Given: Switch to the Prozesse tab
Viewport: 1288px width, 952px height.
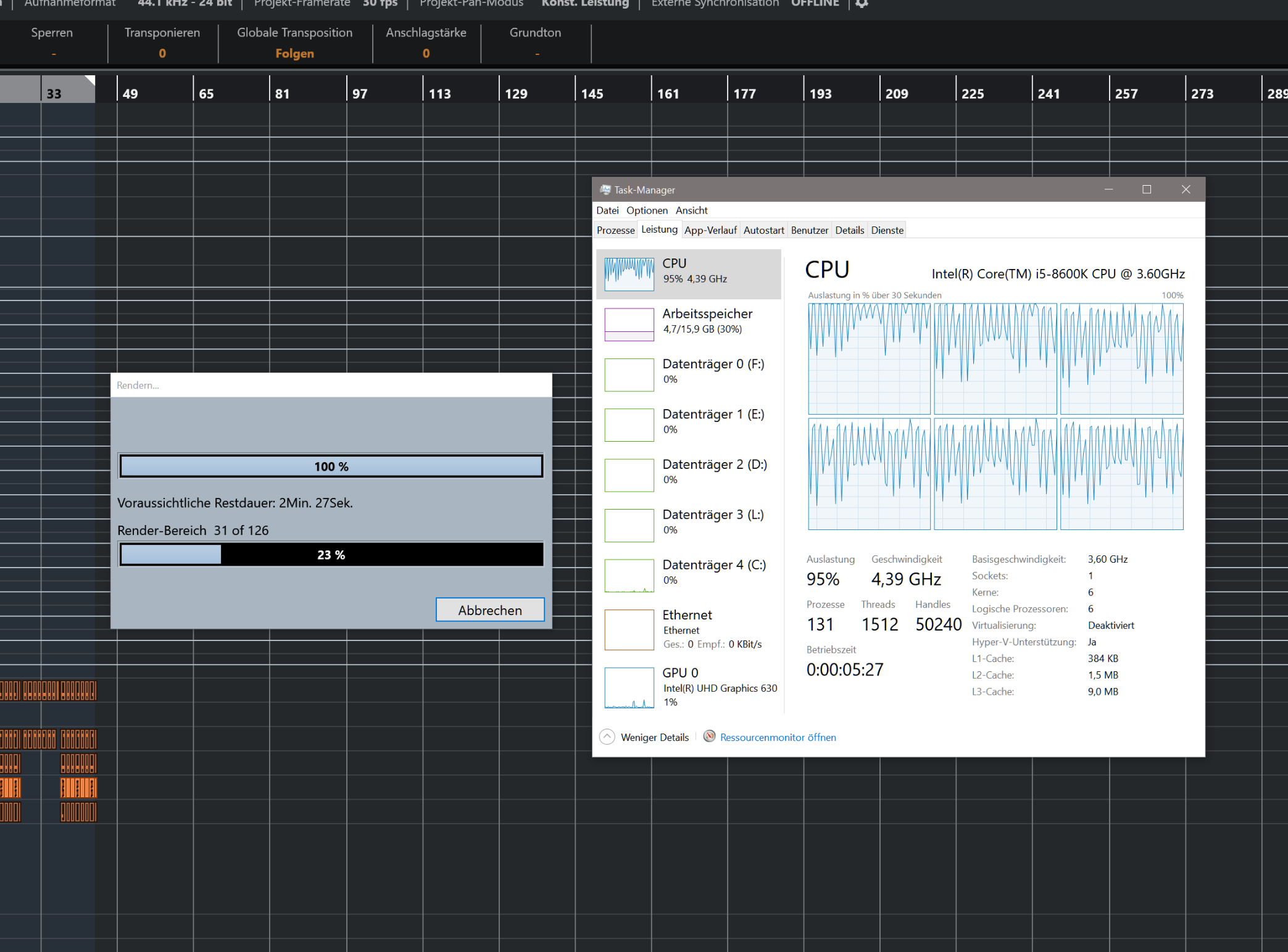Looking at the screenshot, I should 615,230.
